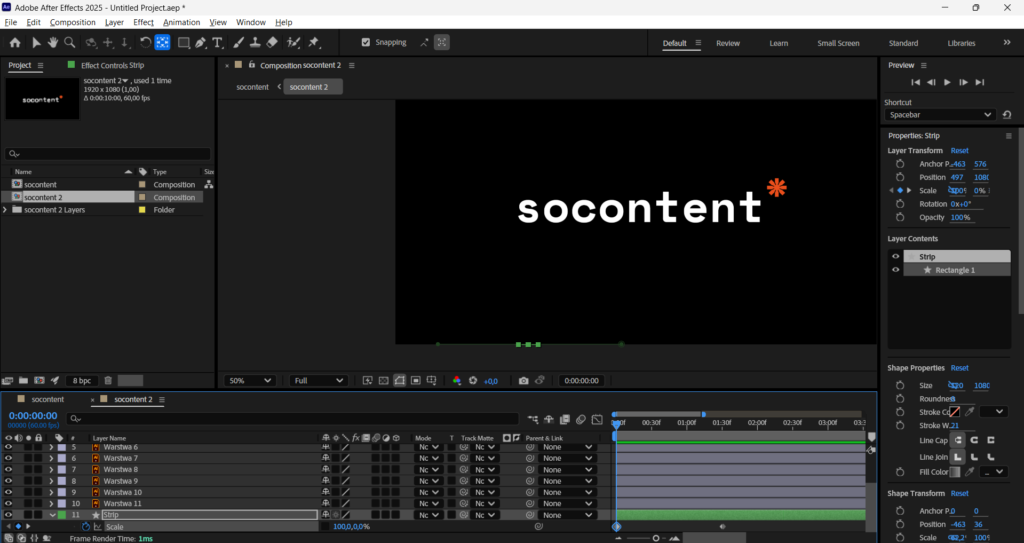Open the Composition menu
The width and height of the screenshot is (1024, 543).
click(x=72, y=22)
